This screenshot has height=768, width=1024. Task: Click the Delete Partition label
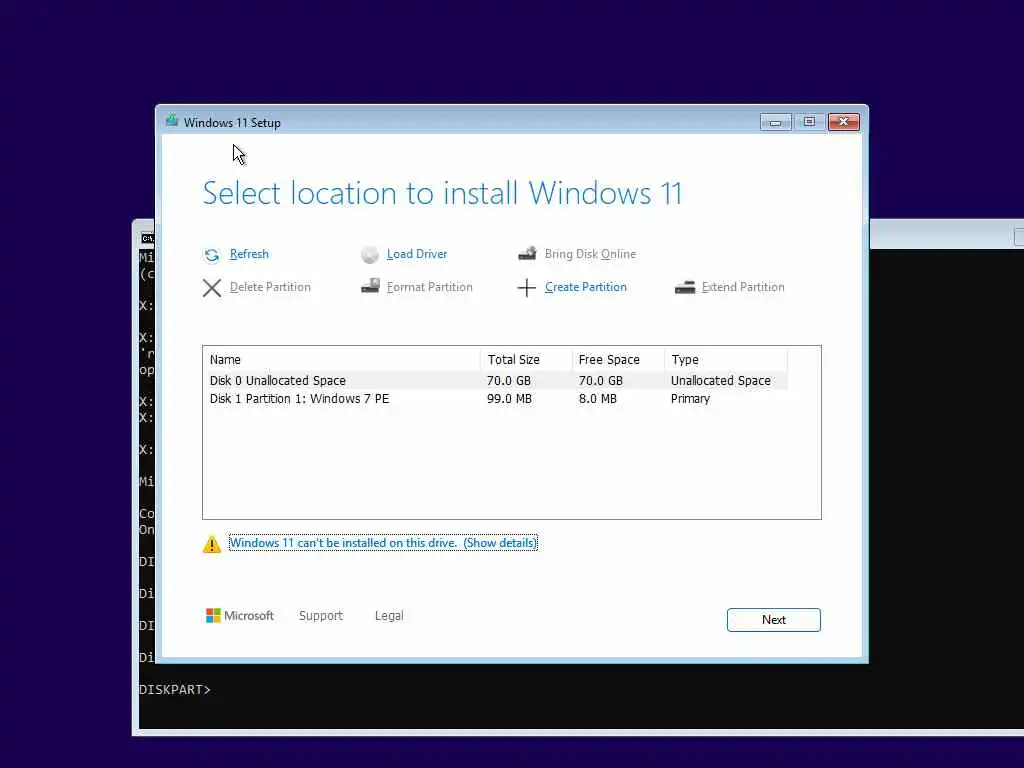click(x=270, y=287)
